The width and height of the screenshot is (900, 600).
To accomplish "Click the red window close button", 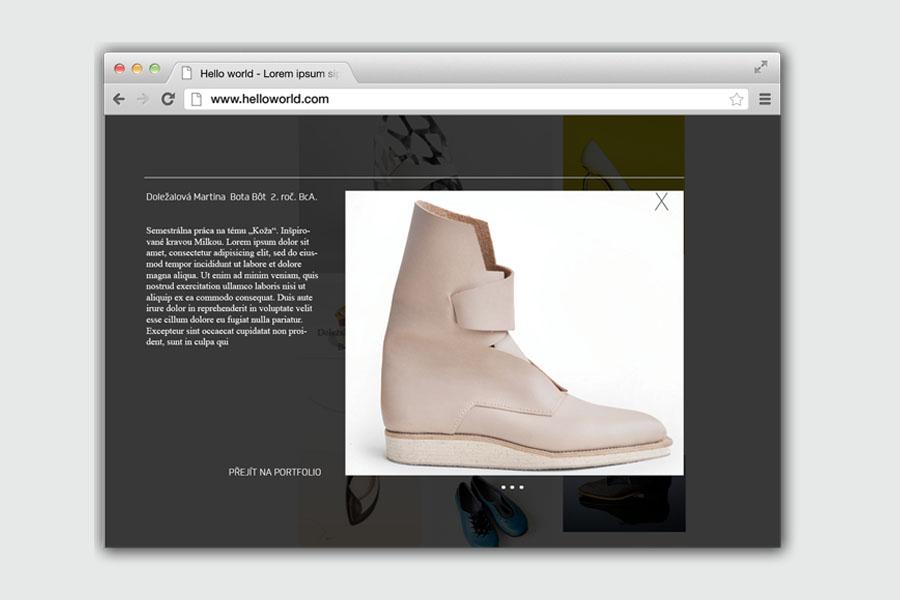I will tap(119, 68).
